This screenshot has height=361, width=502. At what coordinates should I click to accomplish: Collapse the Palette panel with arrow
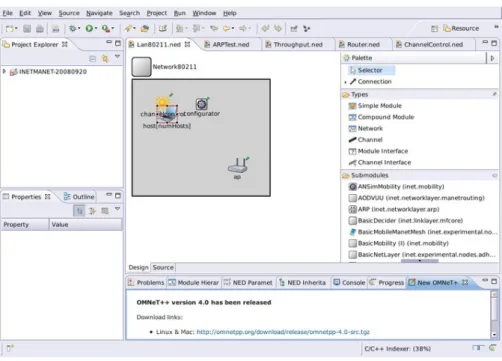(493, 58)
